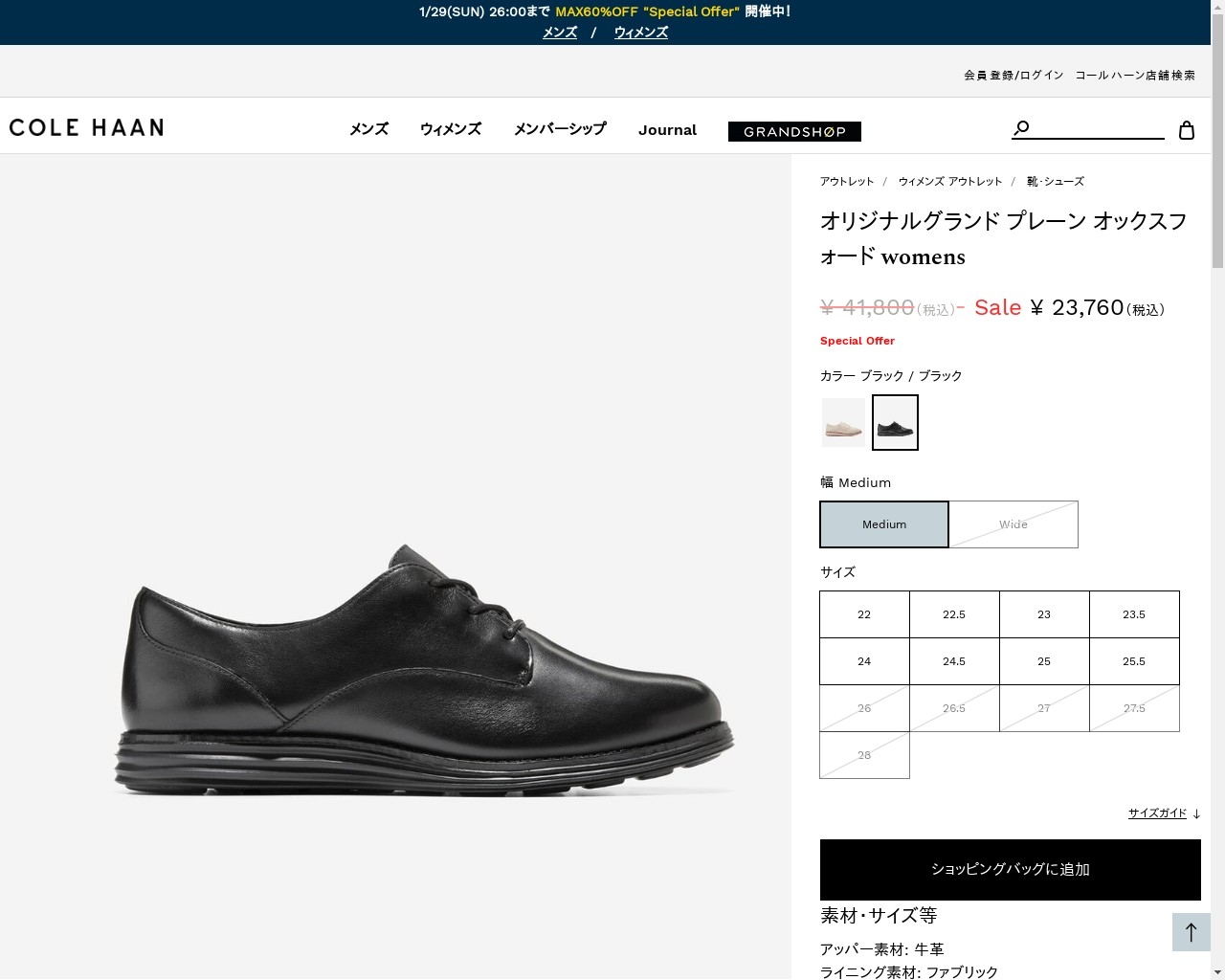Click the カラー ブラック / ブラック label
Screen dimensions: 1225x980
coord(891,376)
